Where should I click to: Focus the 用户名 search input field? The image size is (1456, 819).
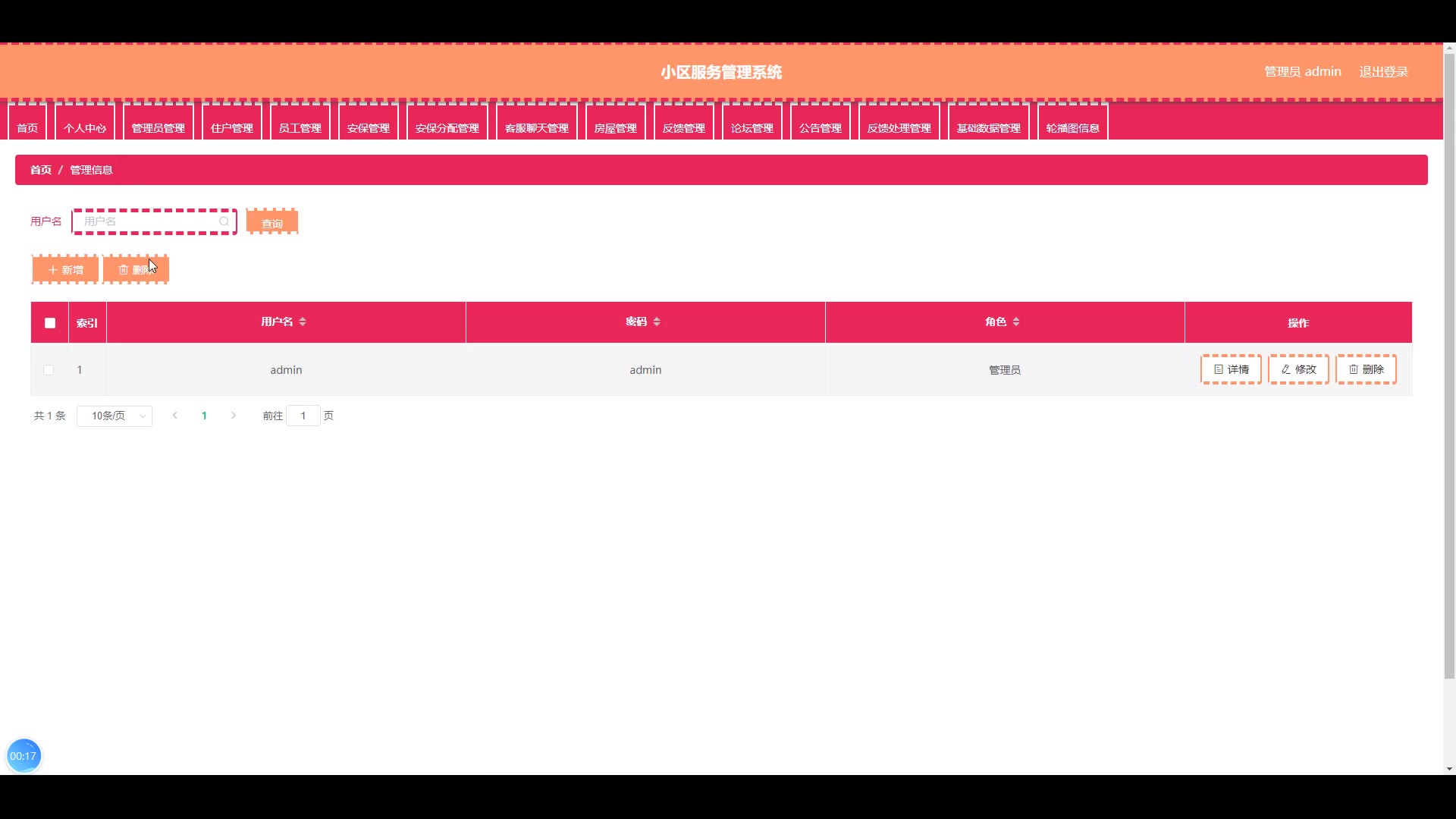coord(154,221)
